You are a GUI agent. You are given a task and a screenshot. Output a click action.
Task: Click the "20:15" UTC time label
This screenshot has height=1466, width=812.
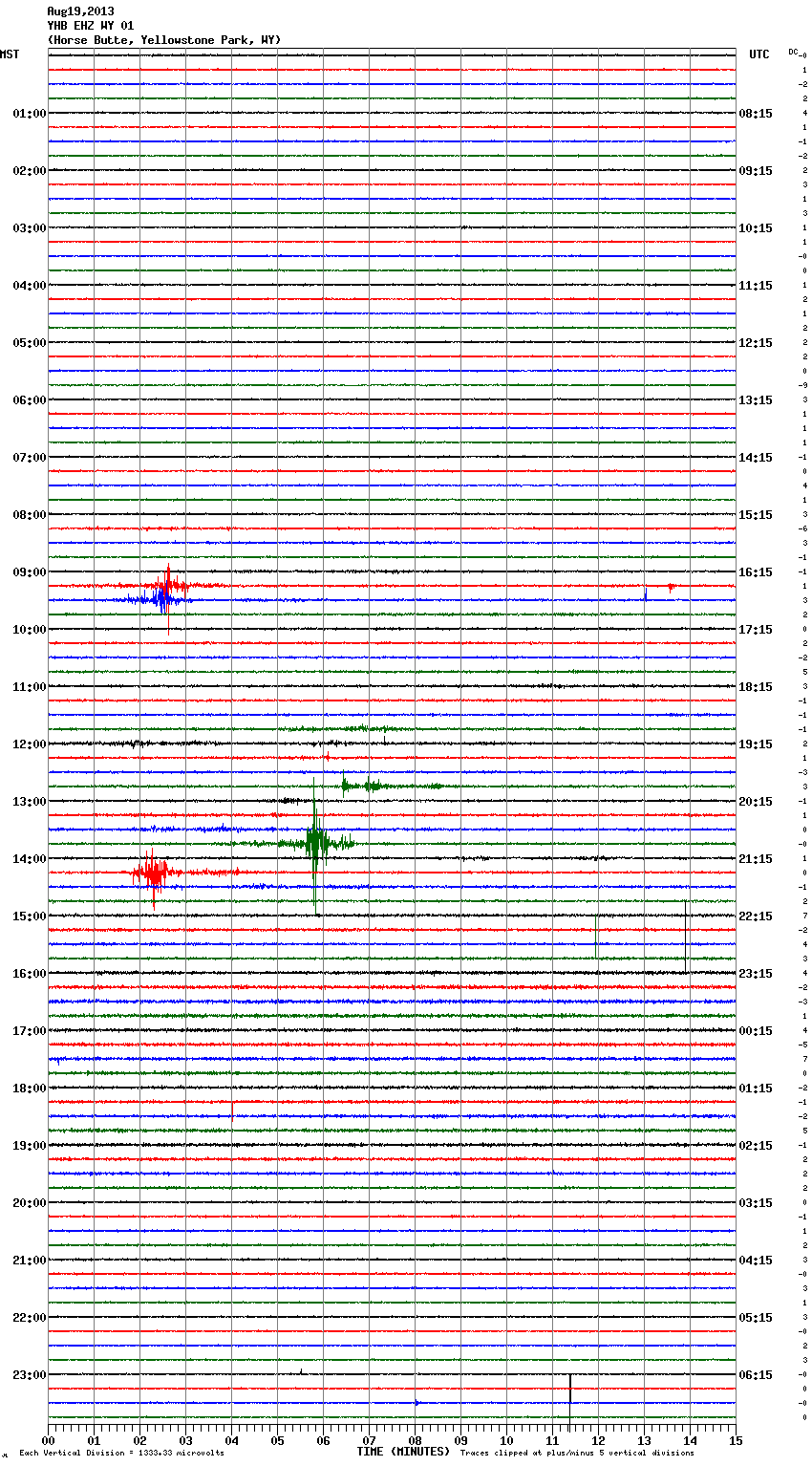[756, 802]
